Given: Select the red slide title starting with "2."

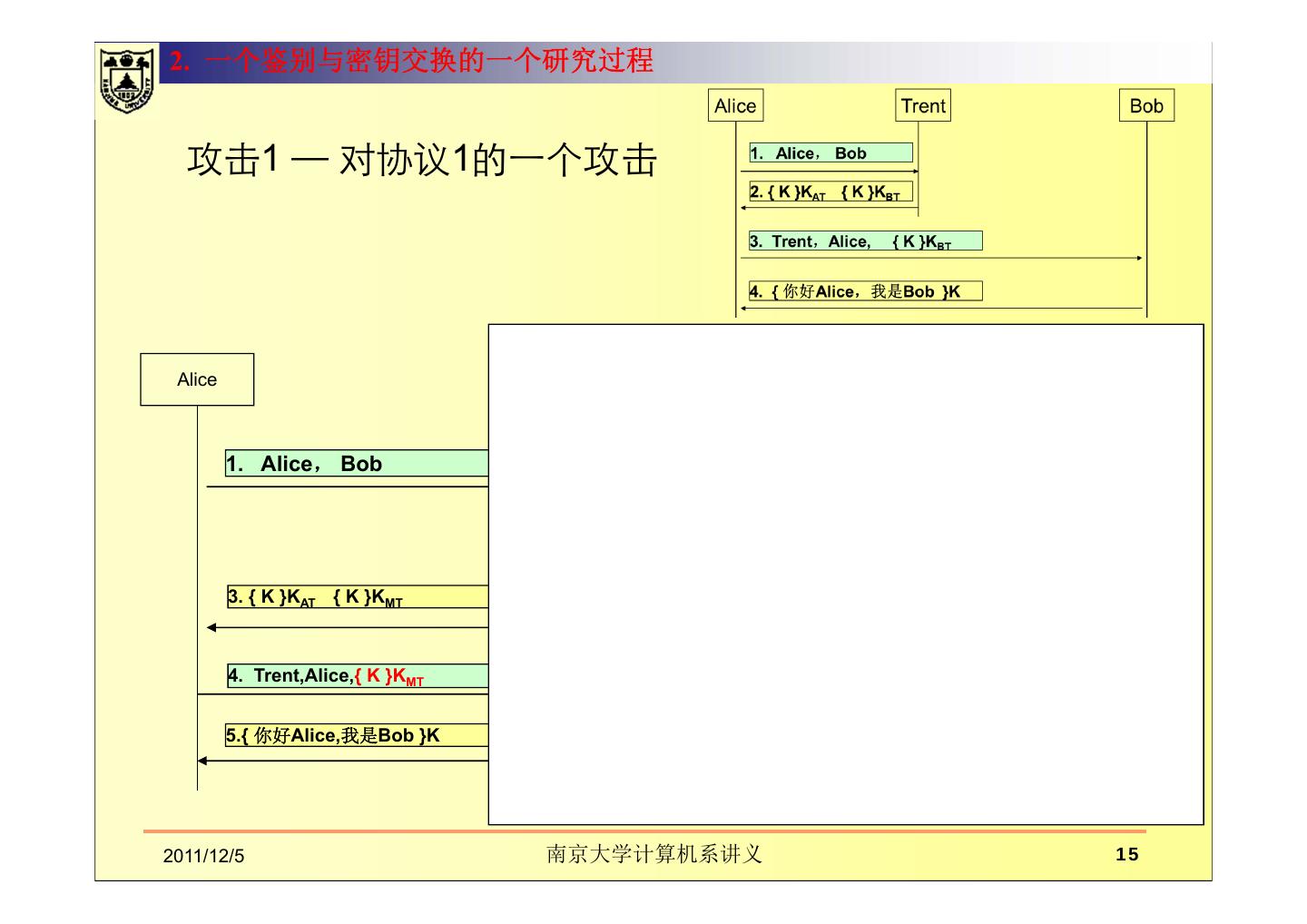Looking at the screenshot, I should tap(412, 61).
